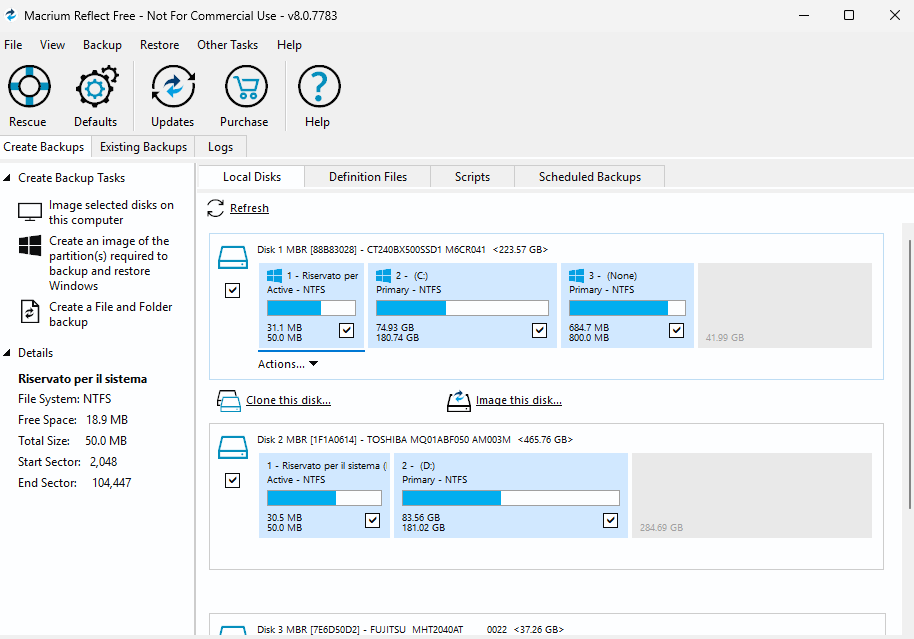Image resolution: width=914 pixels, height=639 pixels.
Task: Click the File and Folder backup icon
Action: [30, 312]
